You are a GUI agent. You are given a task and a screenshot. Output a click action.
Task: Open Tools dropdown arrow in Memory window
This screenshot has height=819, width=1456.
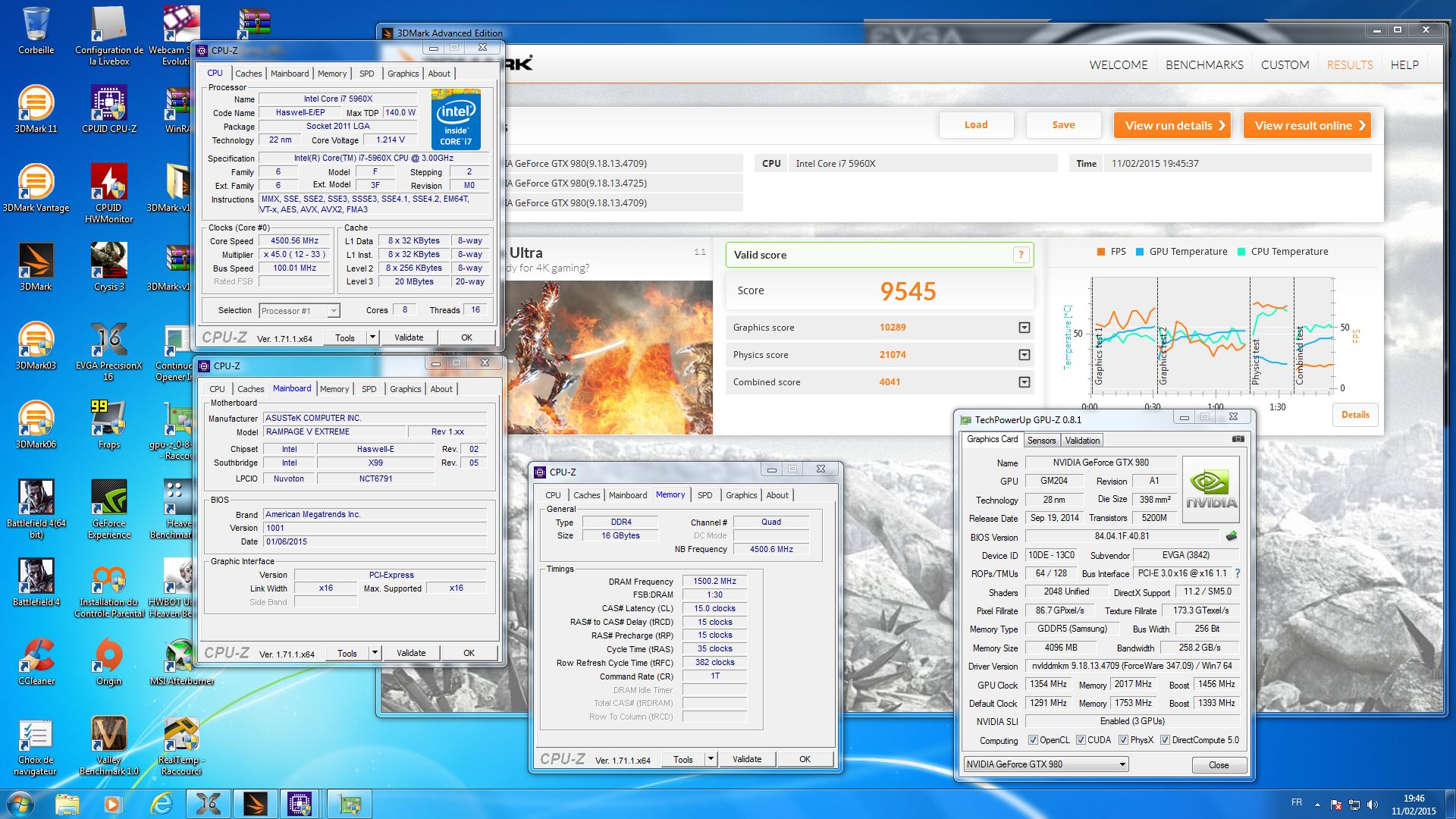pos(711,759)
